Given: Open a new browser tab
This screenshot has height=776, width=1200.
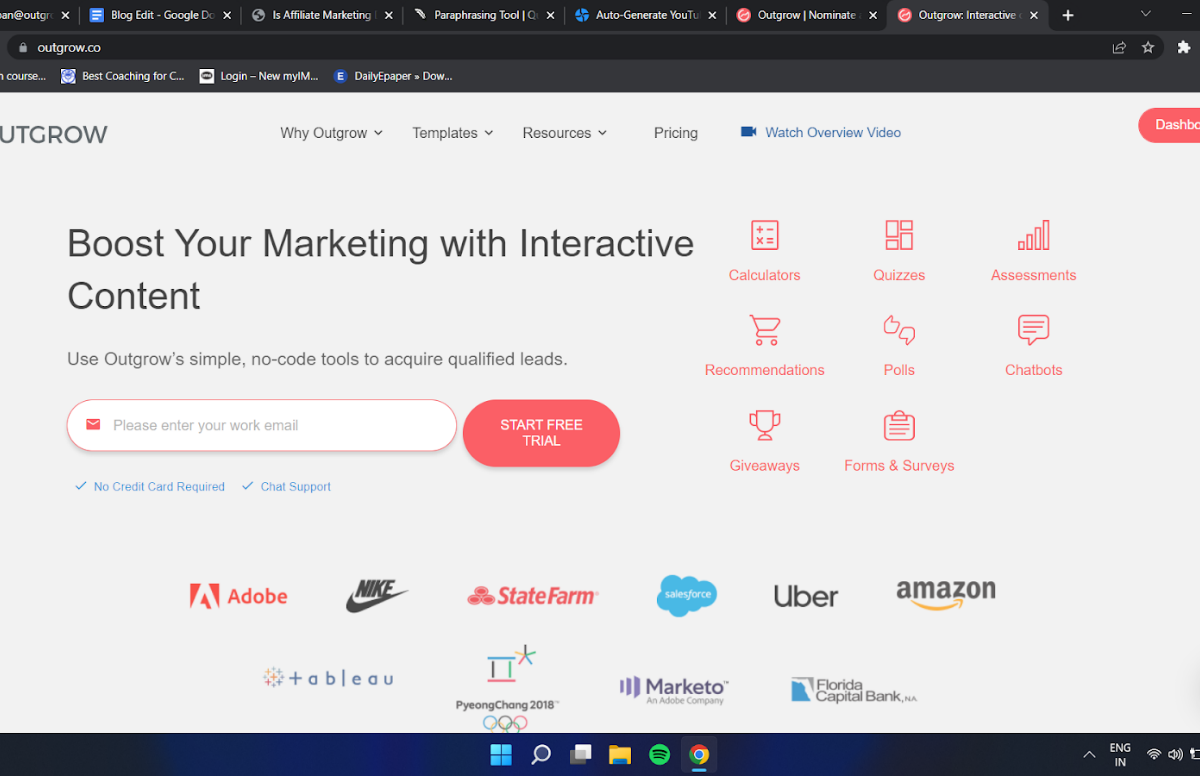Looking at the screenshot, I should (x=1068, y=15).
